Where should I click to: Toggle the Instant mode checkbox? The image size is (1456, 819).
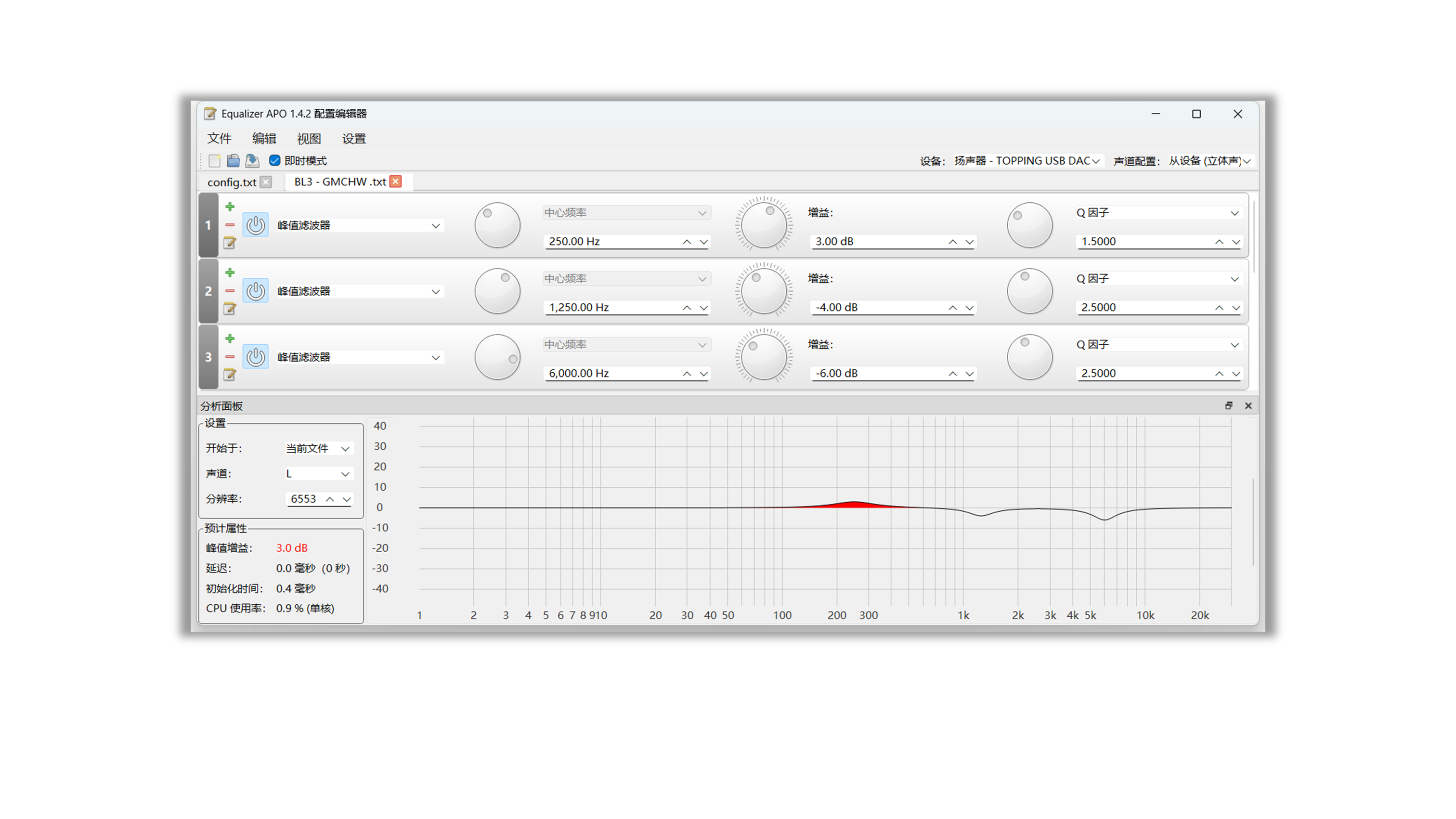[275, 161]
